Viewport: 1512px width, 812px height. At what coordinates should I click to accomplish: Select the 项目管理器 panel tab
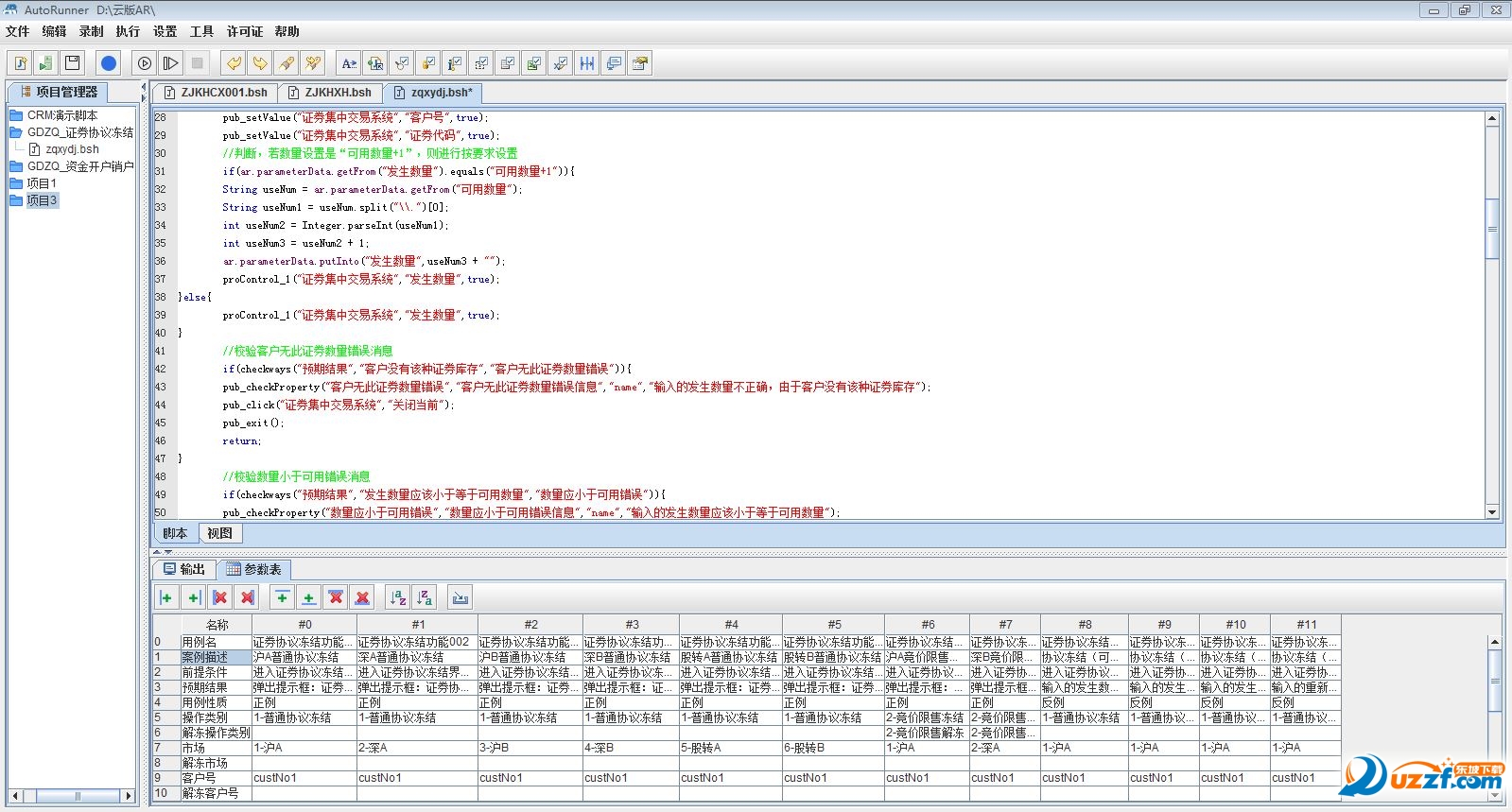pyautogui.click(x=59, y=92)
